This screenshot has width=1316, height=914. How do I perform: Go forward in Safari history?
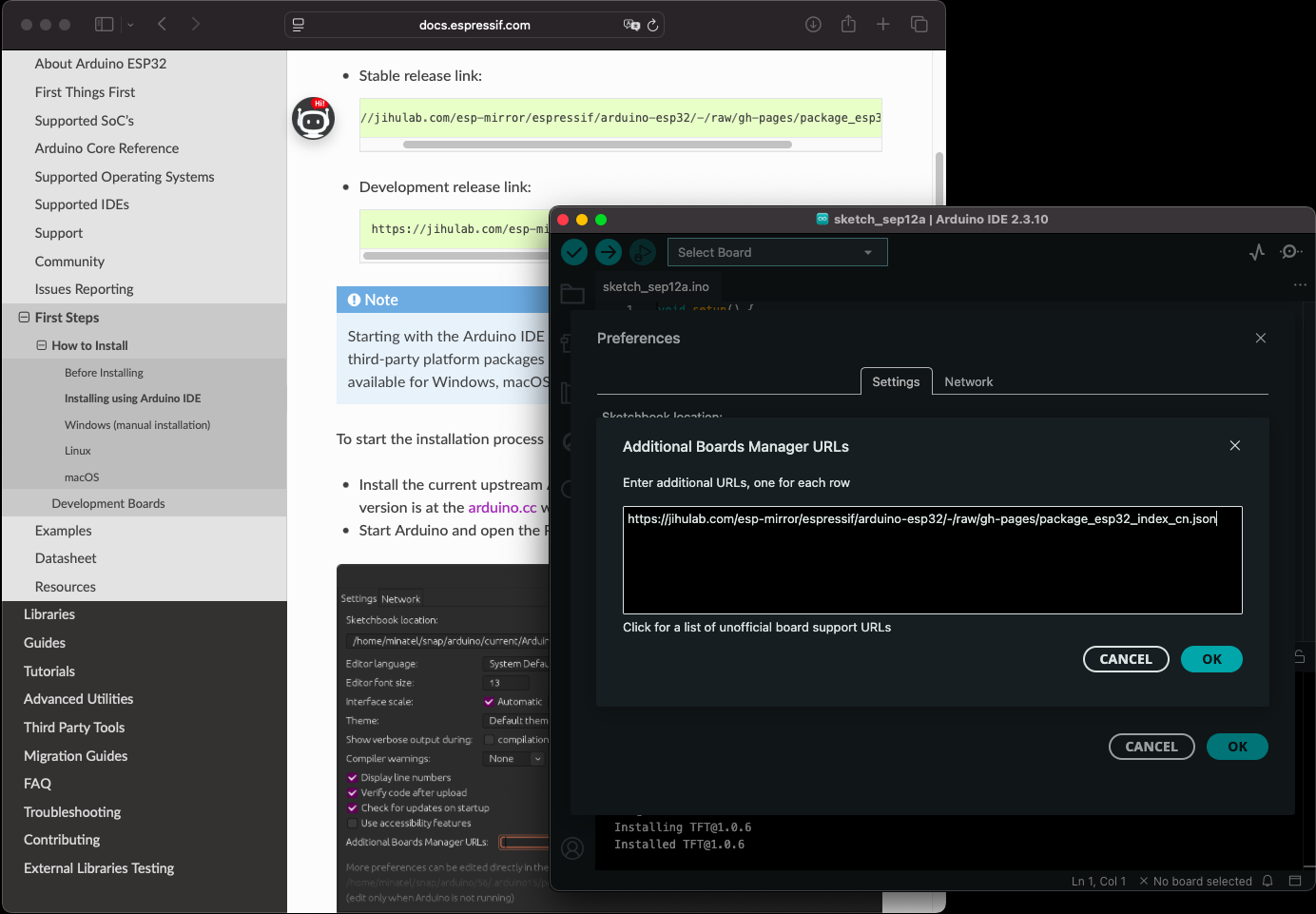point(196,25)
